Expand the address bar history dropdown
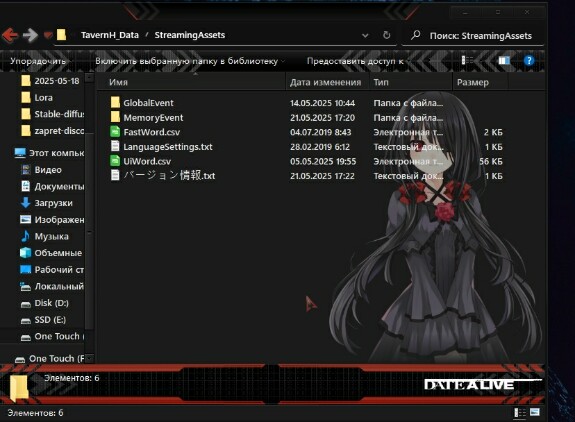Viewport: 575px width, 422px height. click(x=365, y=36)
